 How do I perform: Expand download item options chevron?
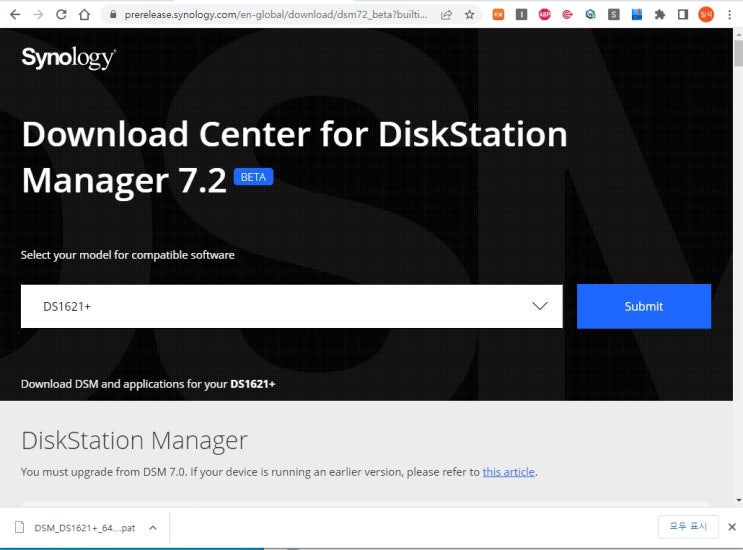point(153,528)
